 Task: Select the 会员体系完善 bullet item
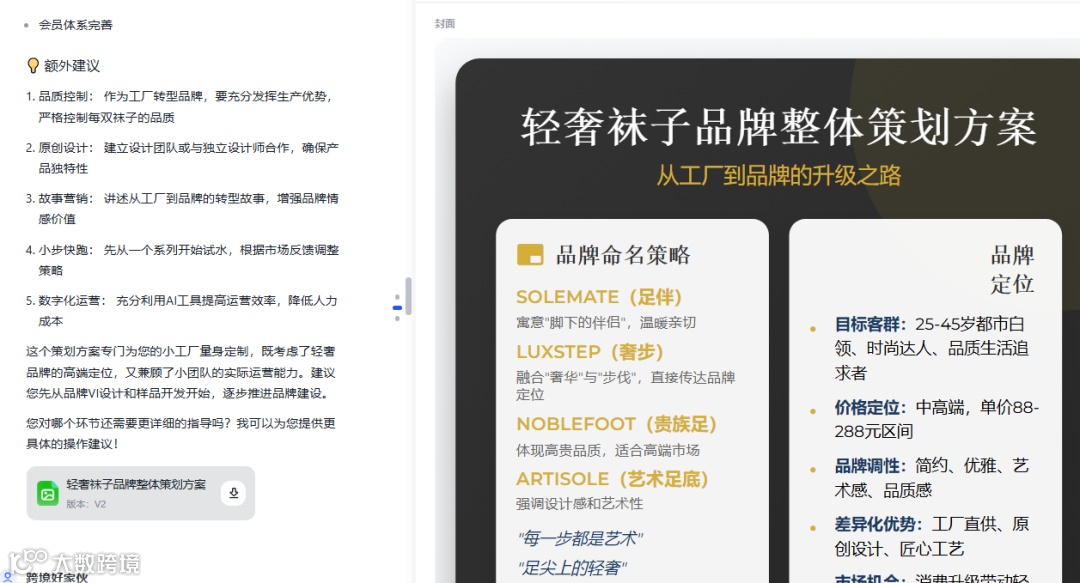pyautogui.click(x=75, y=25)
